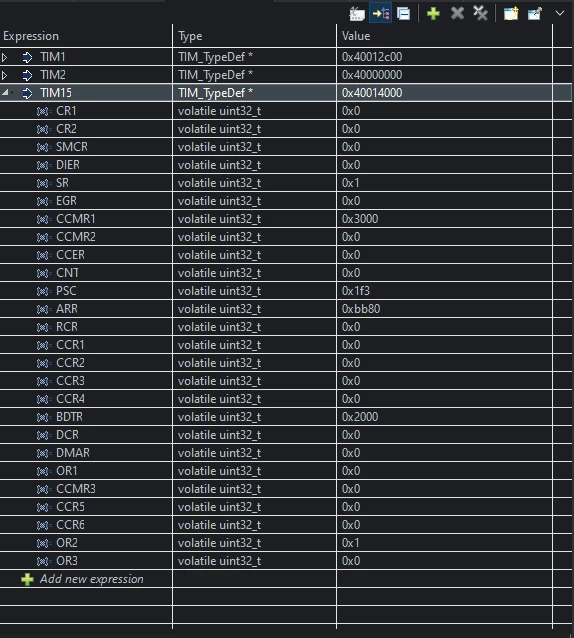574x638 pixels.
Task: Click ARR value 0xbb80
Action: tap(361, 309)
